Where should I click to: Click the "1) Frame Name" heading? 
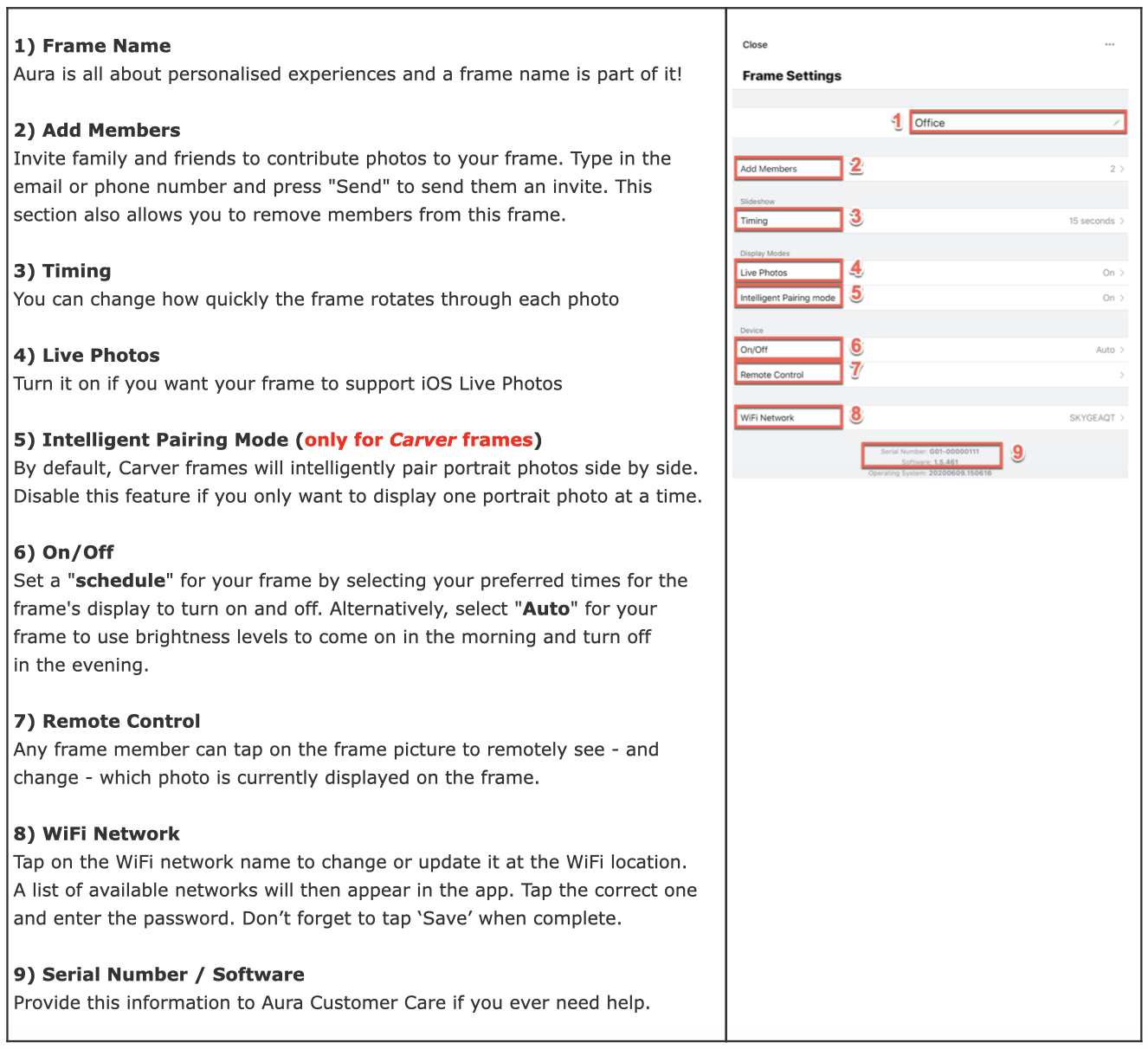(92, 47)
